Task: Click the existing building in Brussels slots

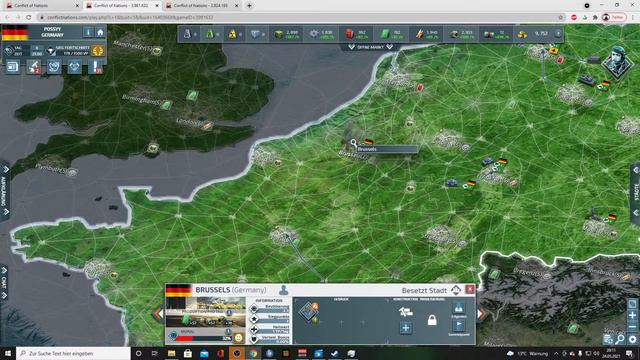Action: click(309, 313)
